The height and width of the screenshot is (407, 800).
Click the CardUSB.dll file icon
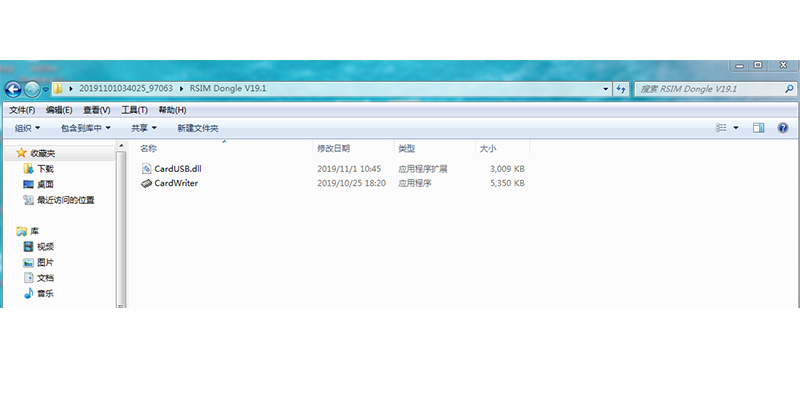click(x=146, y=169)
